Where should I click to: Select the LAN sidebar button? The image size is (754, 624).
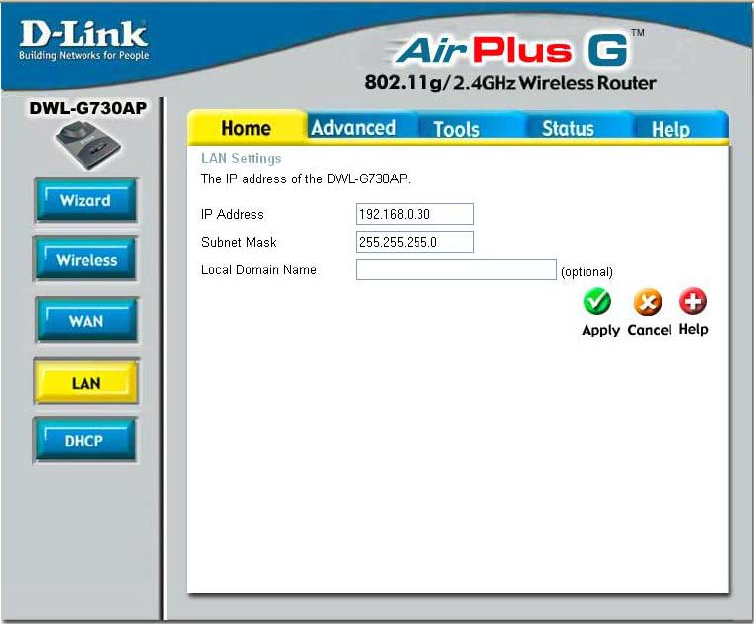click(x=87, y=382)
